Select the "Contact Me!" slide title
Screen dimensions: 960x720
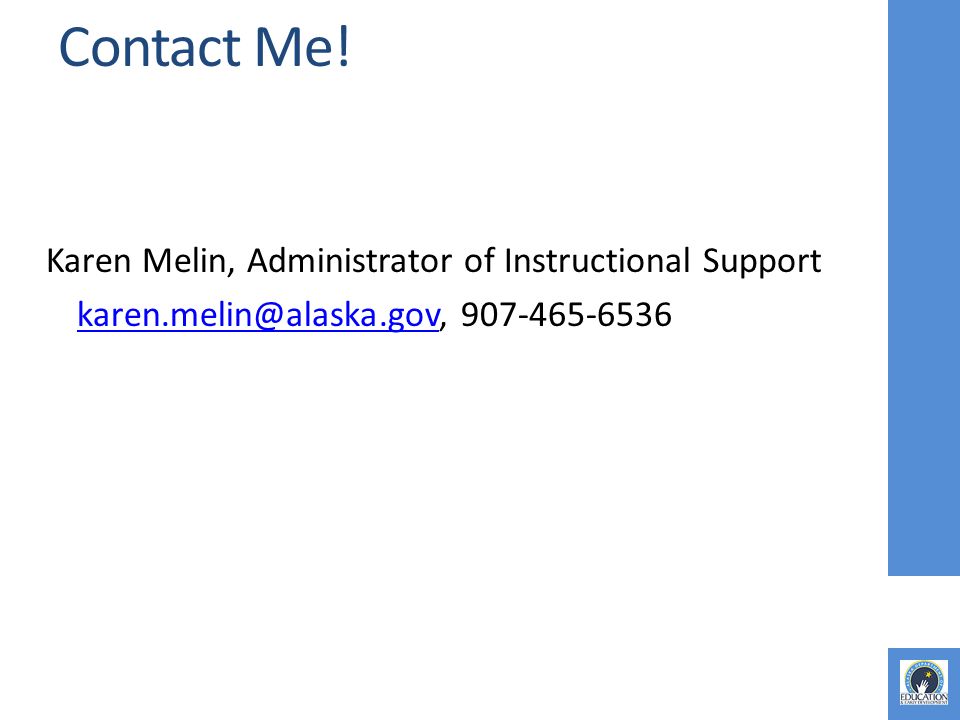click(x=204, y=47)
